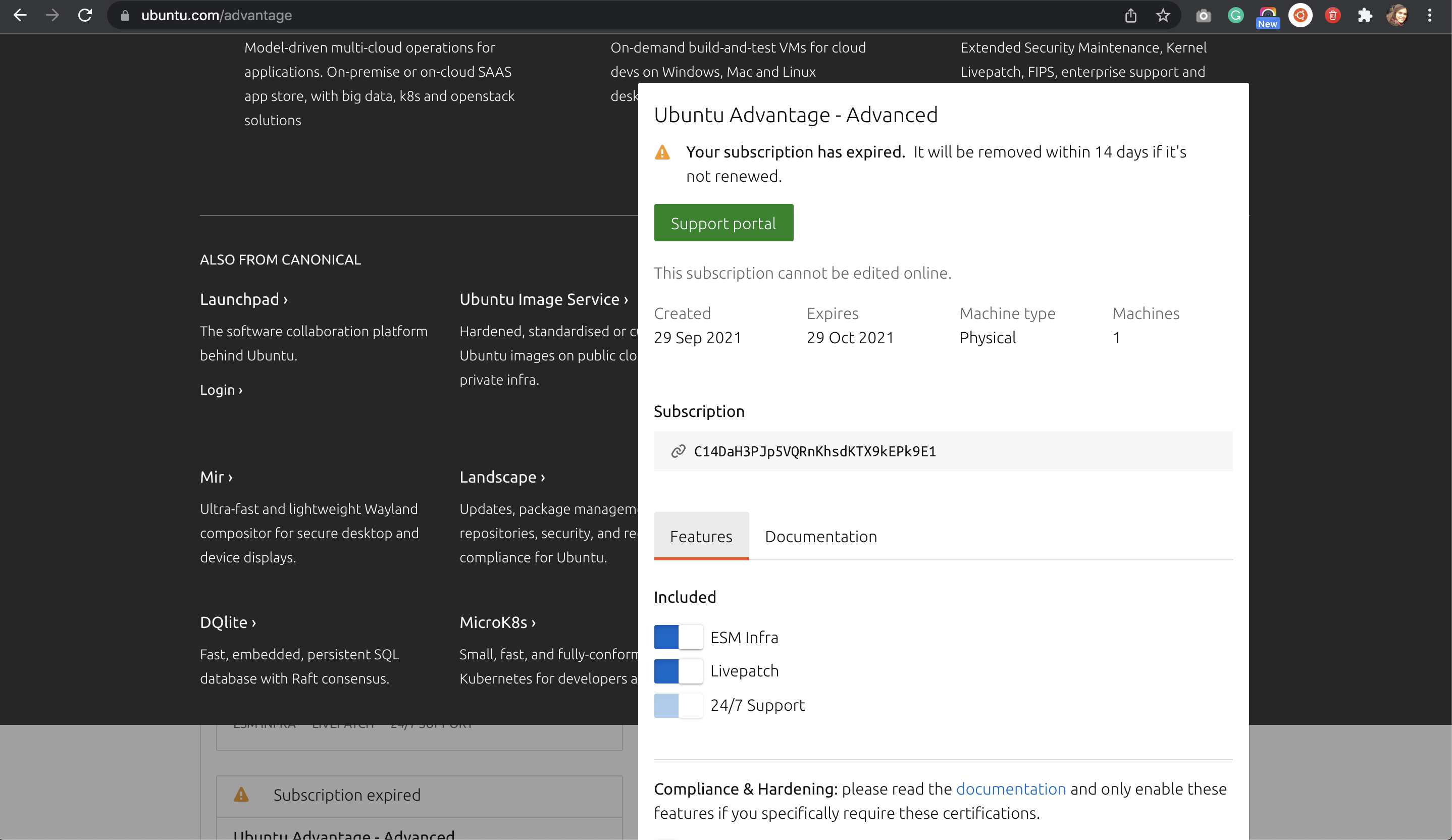Open the compliance documentation link

click(x=1011, y=789)
